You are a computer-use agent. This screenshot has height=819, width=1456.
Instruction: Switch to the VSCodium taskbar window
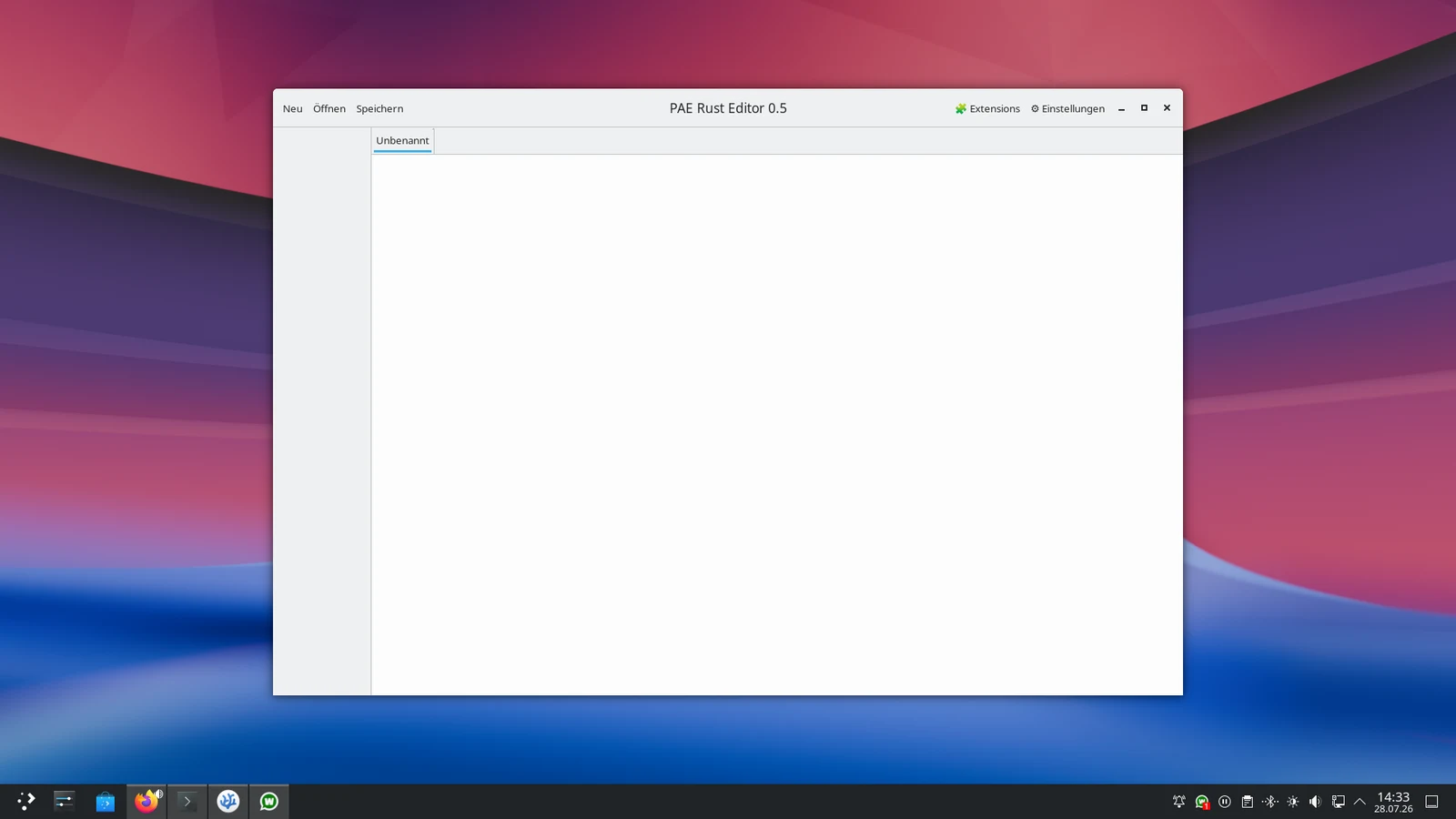coord(228,801)
